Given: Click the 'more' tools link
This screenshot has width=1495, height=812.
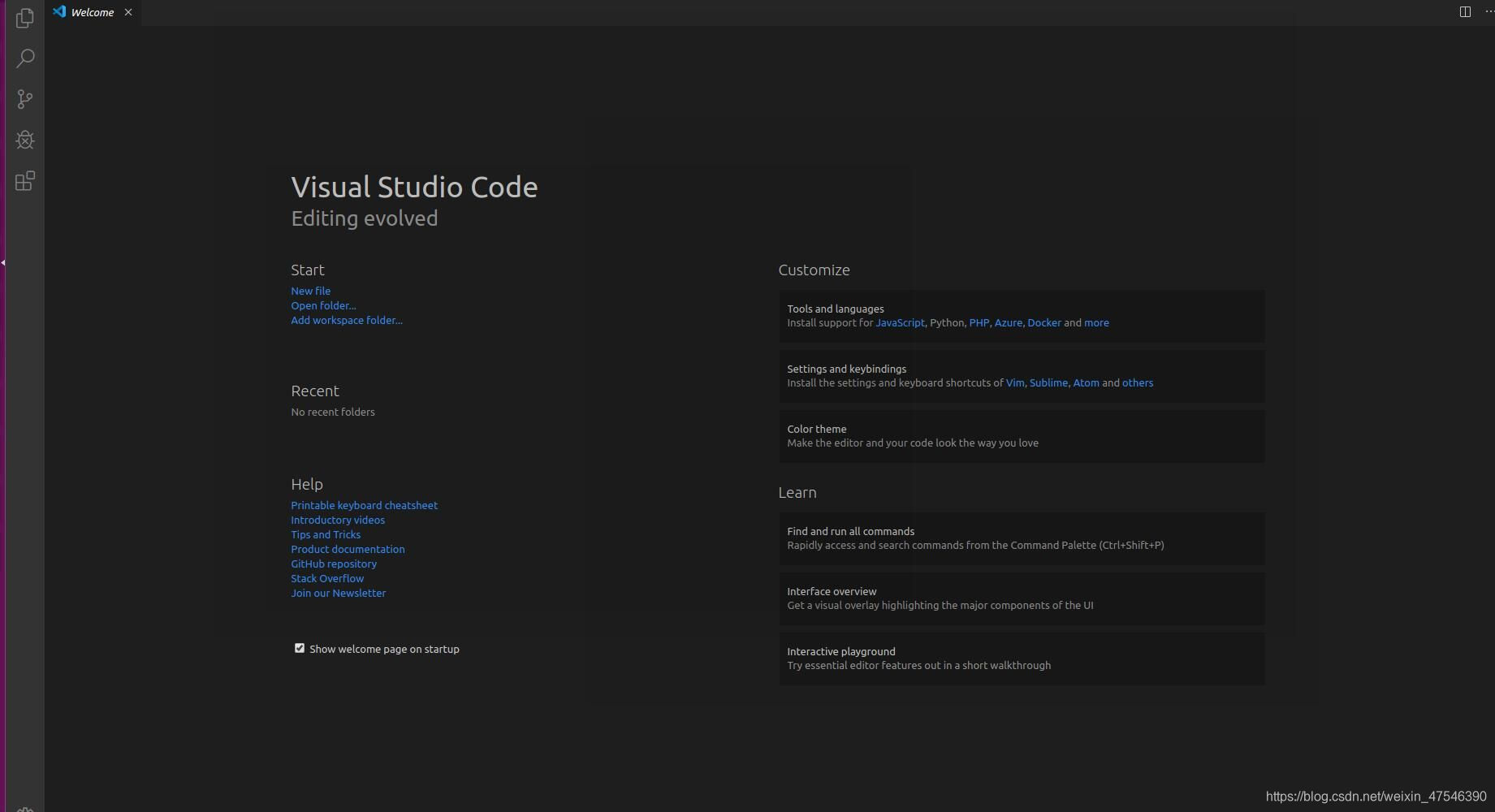Looking at the screenshot, I should pos(1096,322).
